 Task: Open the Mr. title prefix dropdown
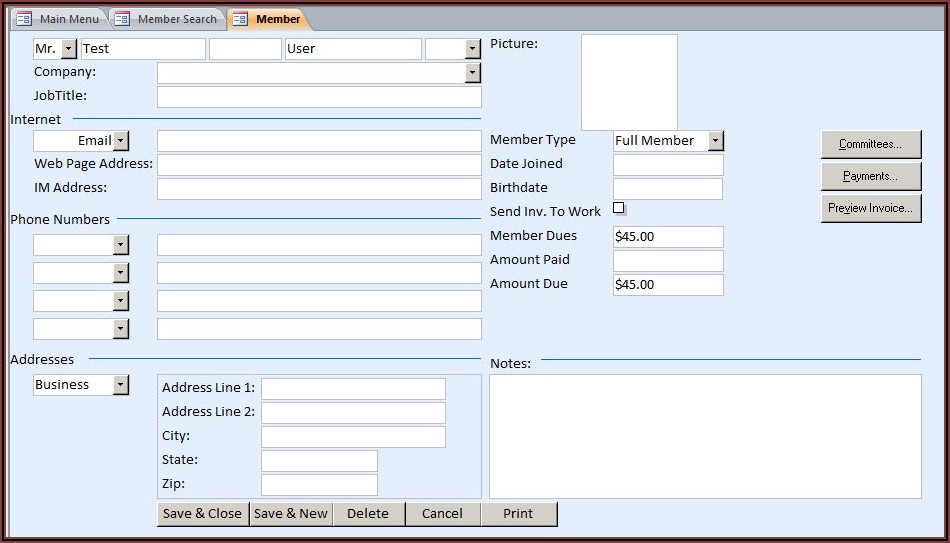pos(68,49)
